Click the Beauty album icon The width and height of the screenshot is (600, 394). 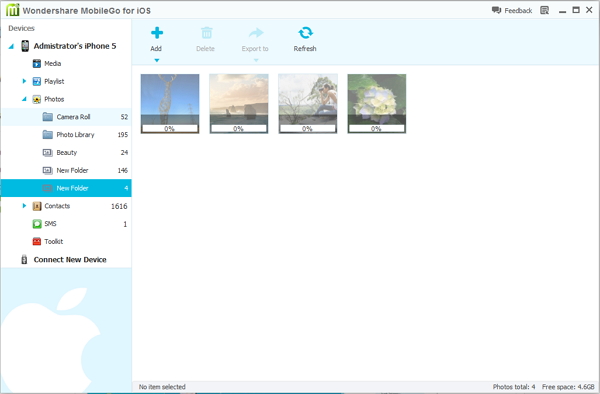coord(47,152)
